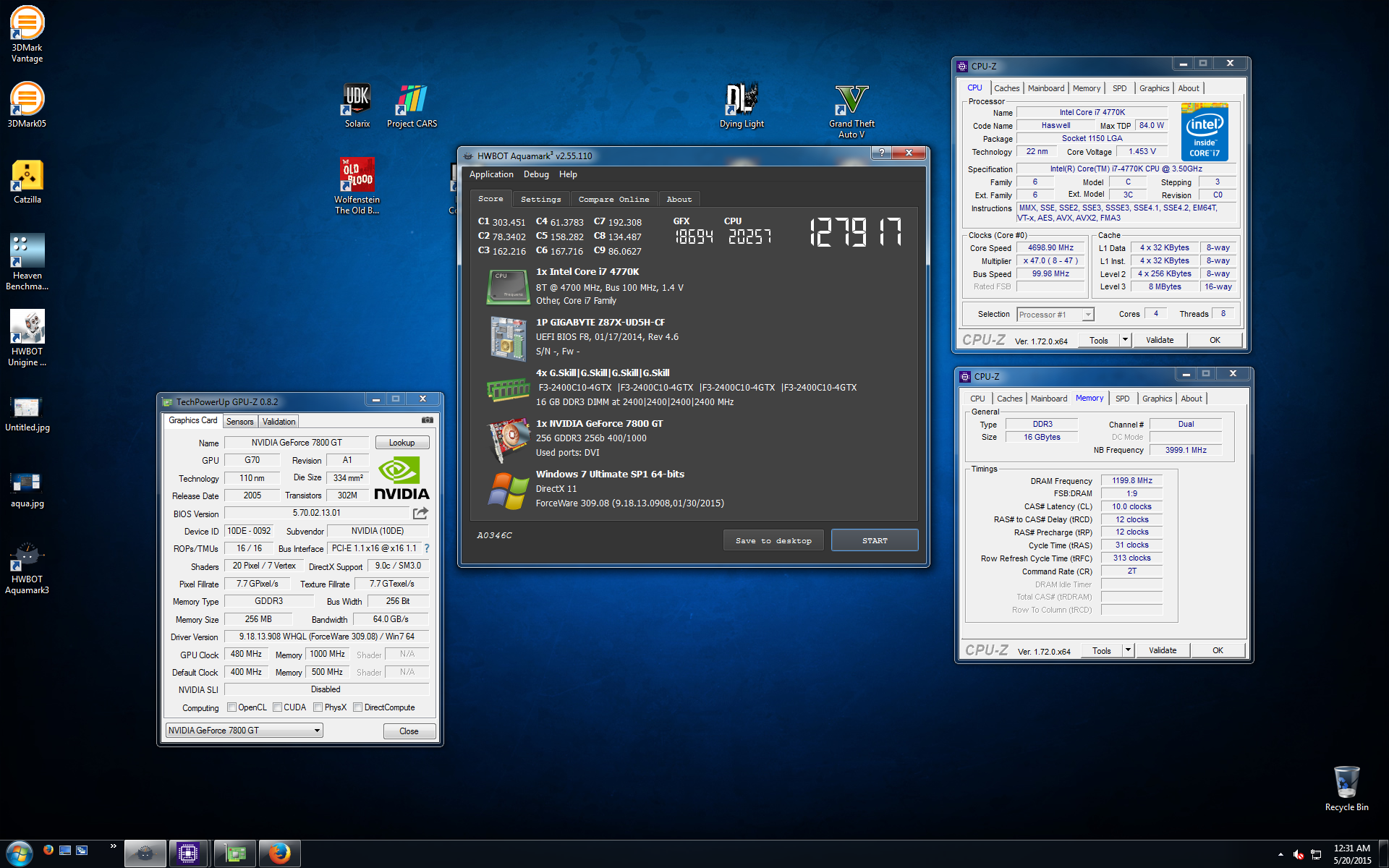
Task: Click the GPU-Z screenshot camera icon
Action: (428, 420)
